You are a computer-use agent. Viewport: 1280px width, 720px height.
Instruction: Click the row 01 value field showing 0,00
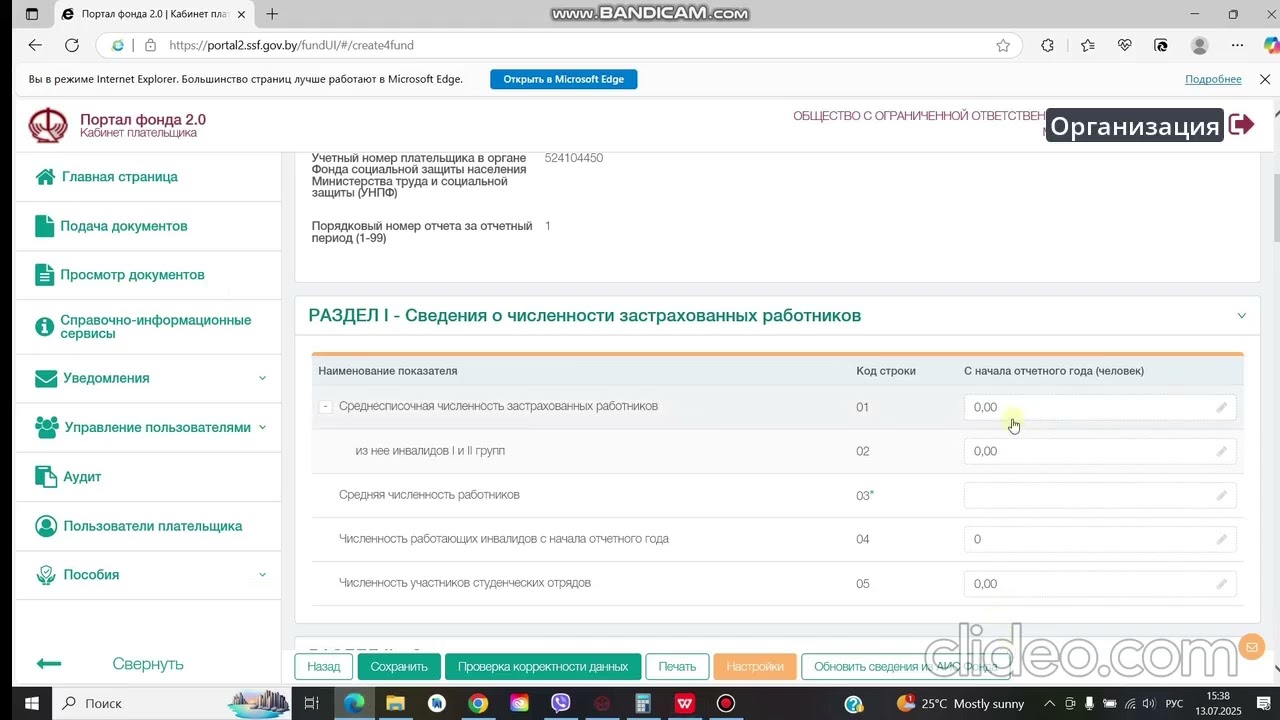[1100, 408]
